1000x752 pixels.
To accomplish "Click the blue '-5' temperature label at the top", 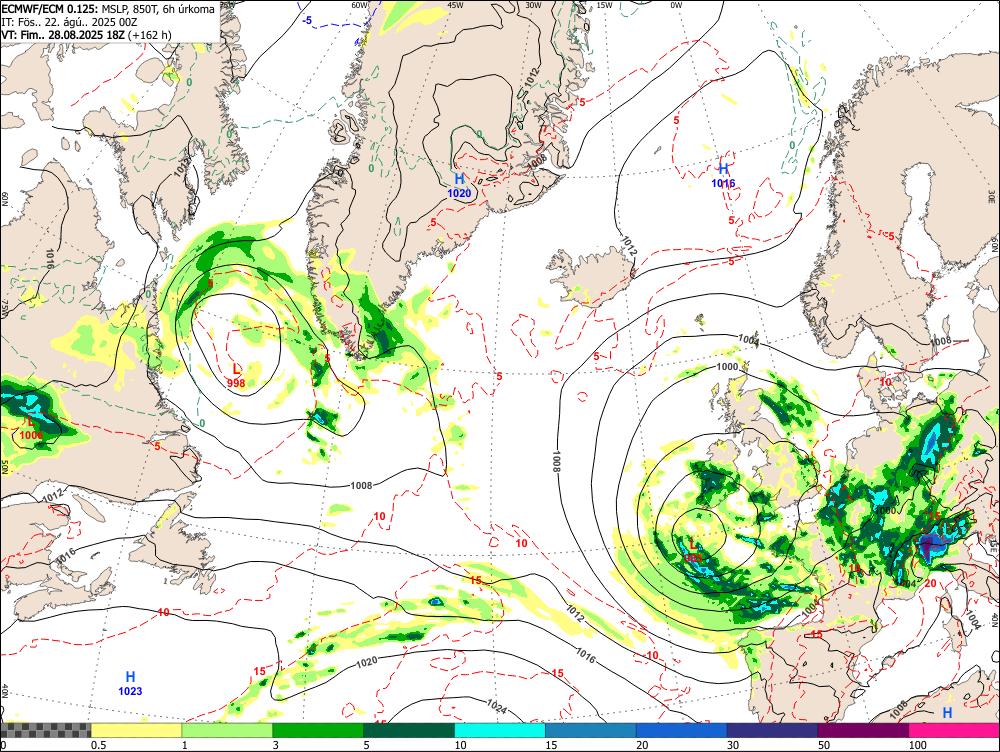I will point(307,20).
